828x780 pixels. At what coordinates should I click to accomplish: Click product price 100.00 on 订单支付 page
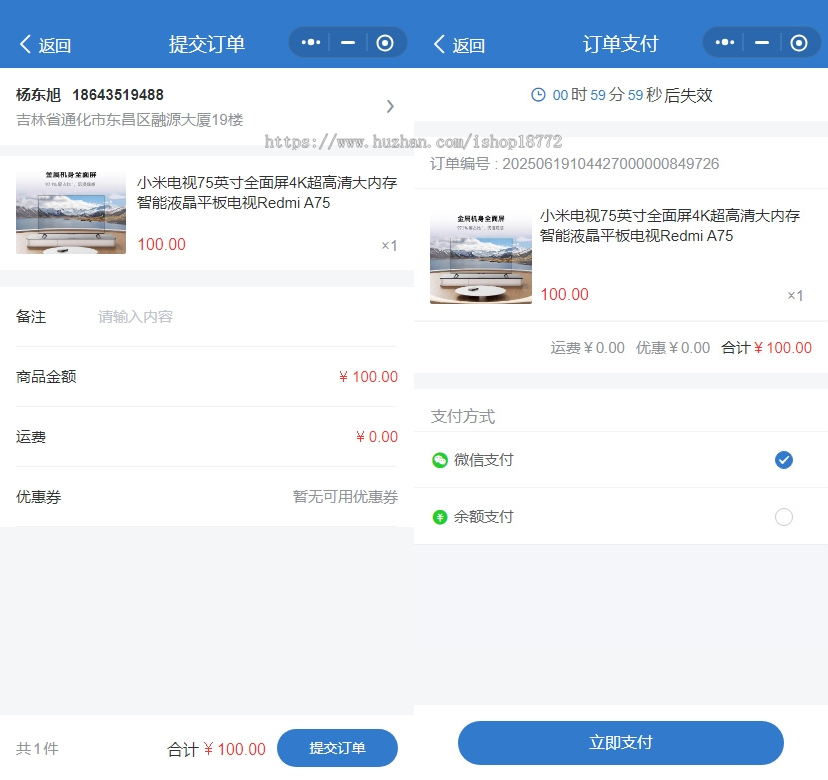(564, 294)
